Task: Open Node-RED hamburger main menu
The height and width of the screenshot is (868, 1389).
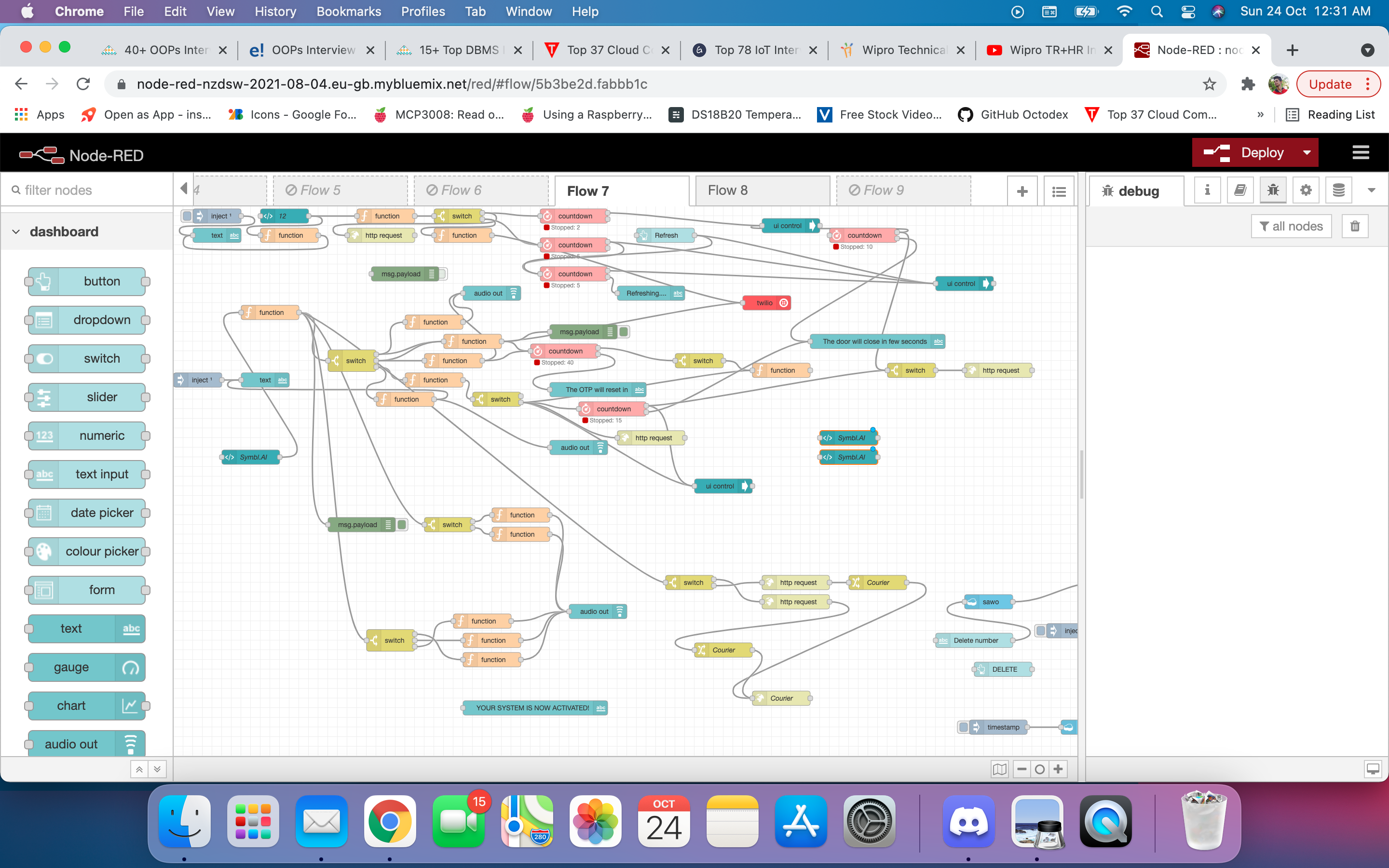Action: 1360,153
